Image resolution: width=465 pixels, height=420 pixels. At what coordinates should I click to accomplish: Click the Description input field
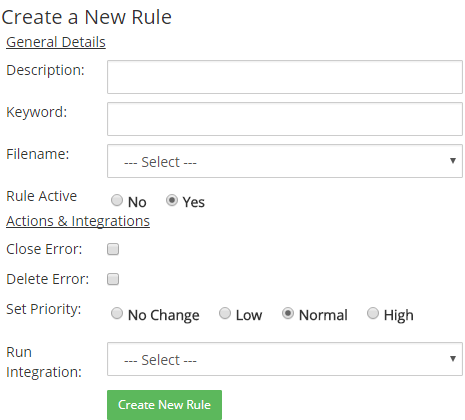pos(285,77)
